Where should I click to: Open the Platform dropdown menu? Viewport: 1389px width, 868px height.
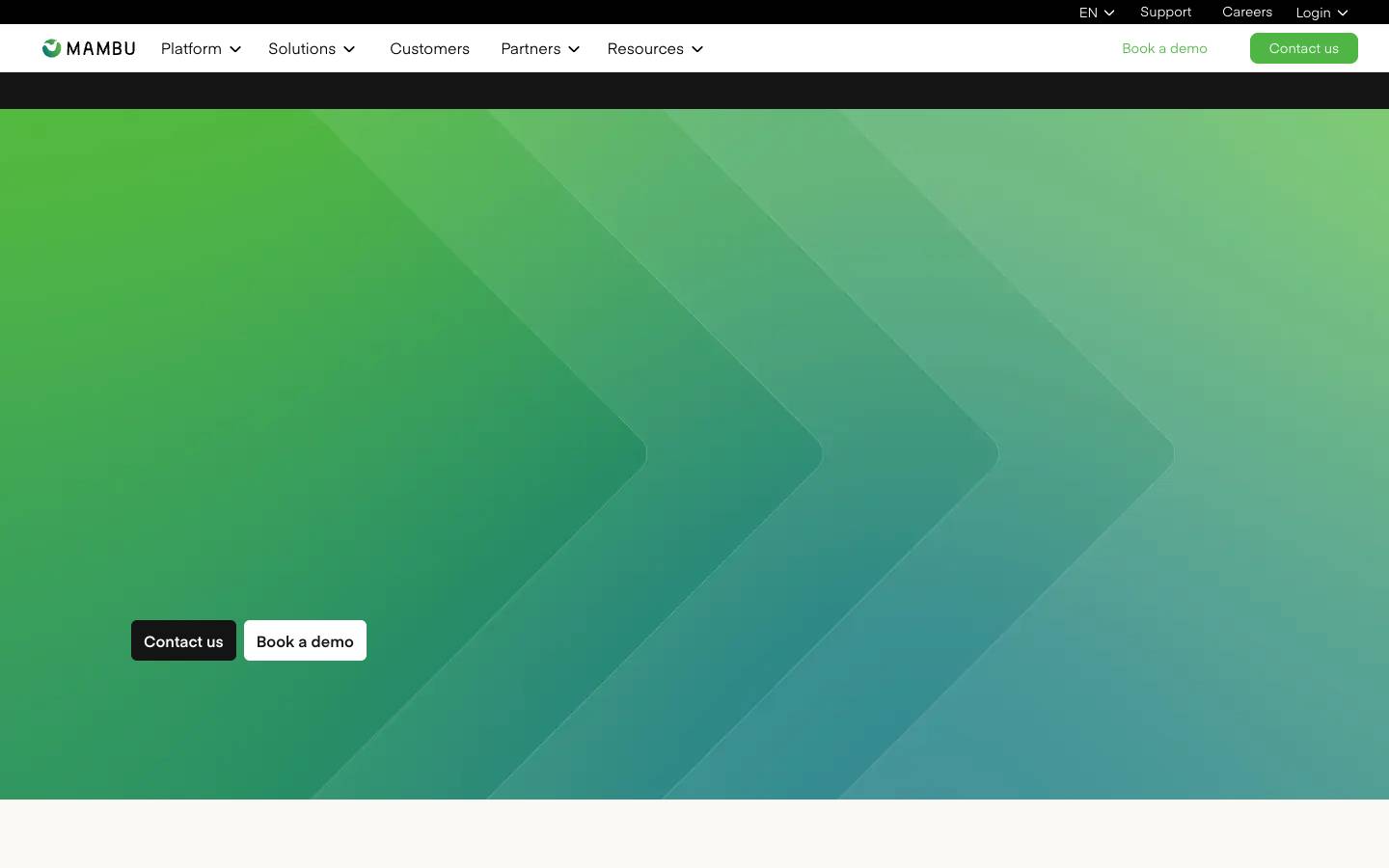click(201, 48)
